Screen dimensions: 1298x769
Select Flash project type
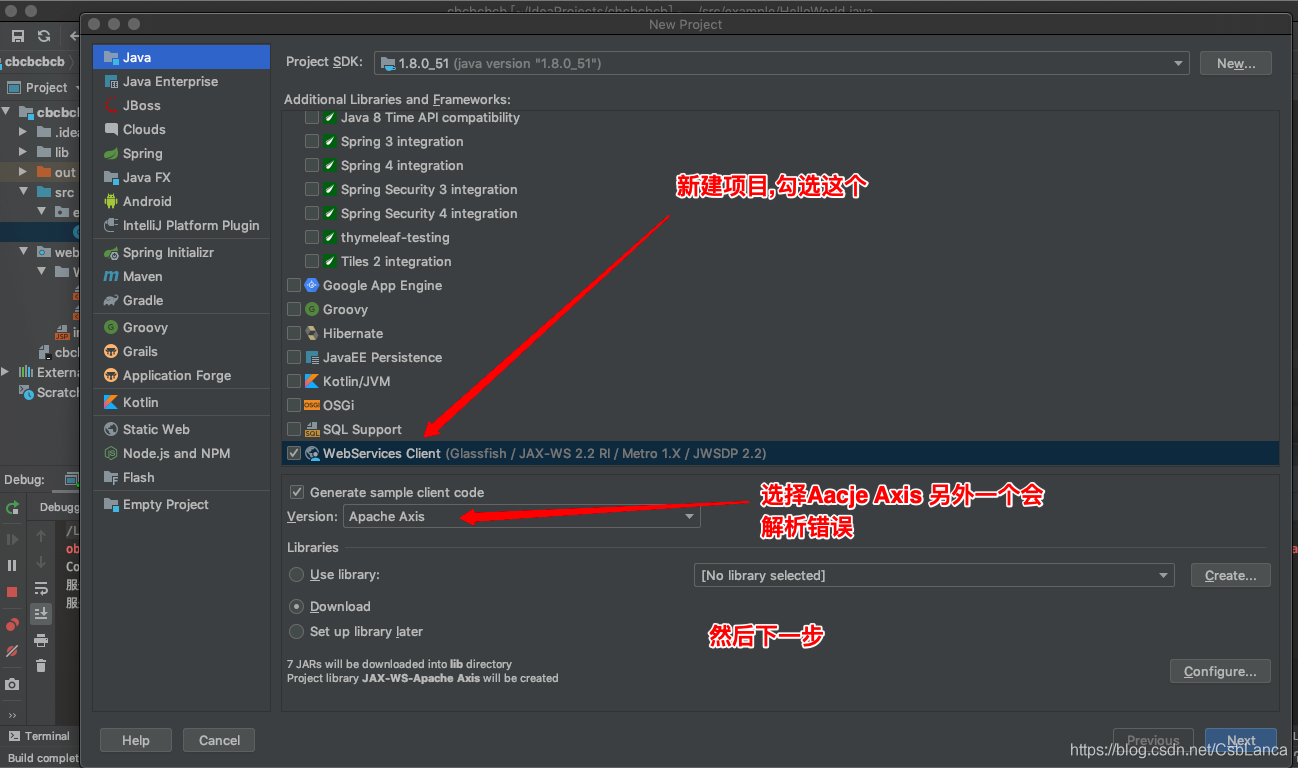point(181,477)
